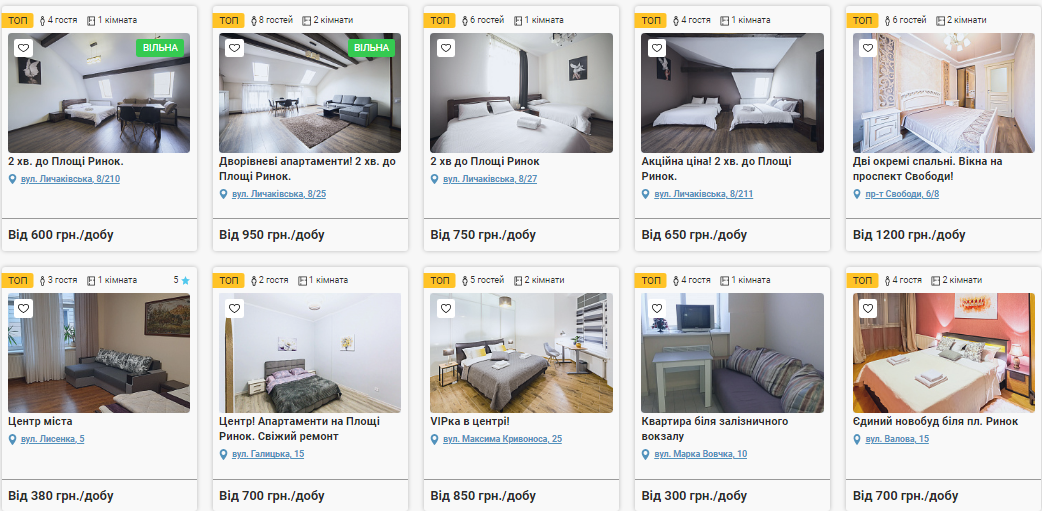1042x511 pixels.
Task: Click the 5 star rating on Центр міста
Action: pos(181,280)
